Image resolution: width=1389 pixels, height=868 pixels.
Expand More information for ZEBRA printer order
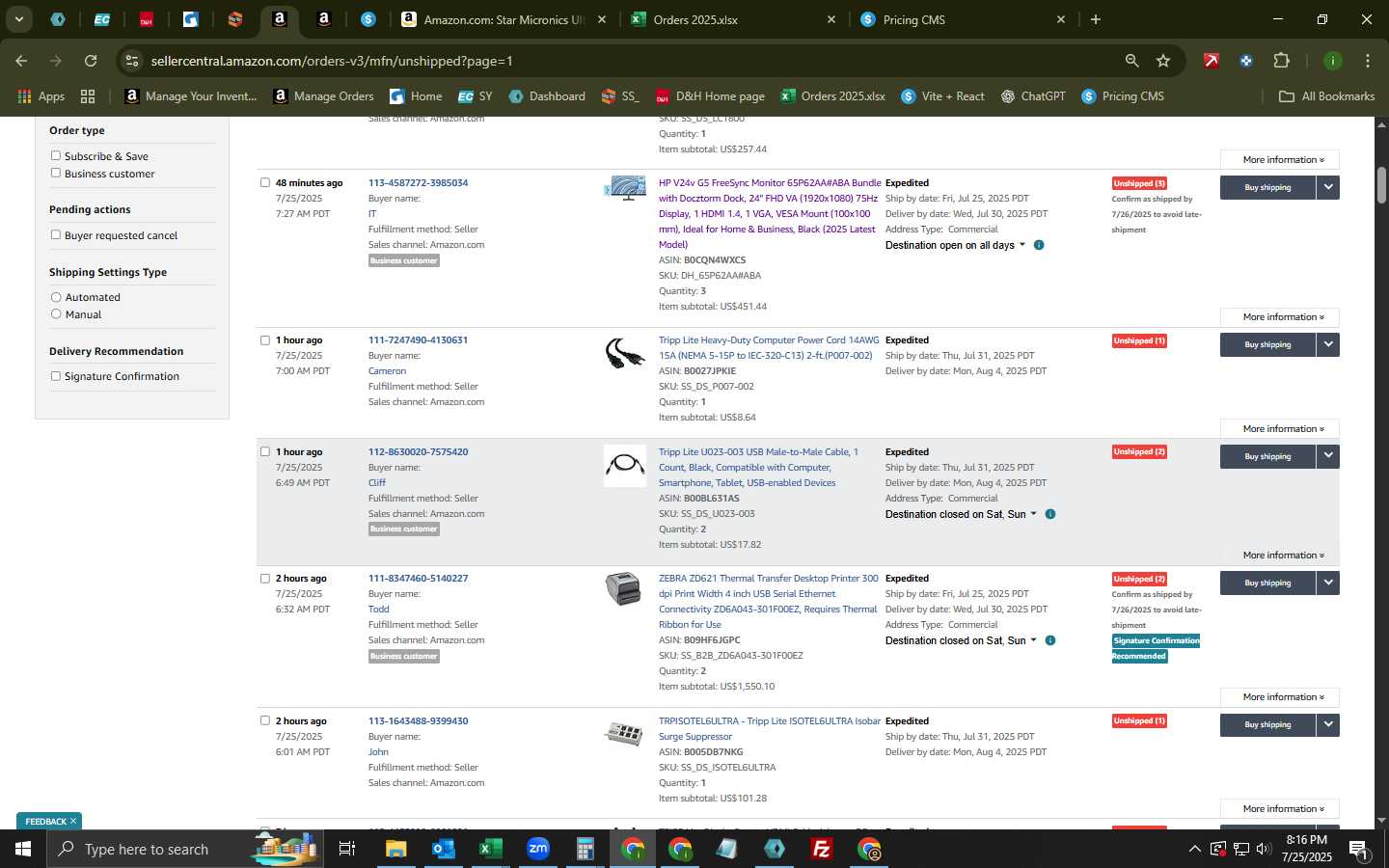pos(1279,697)
